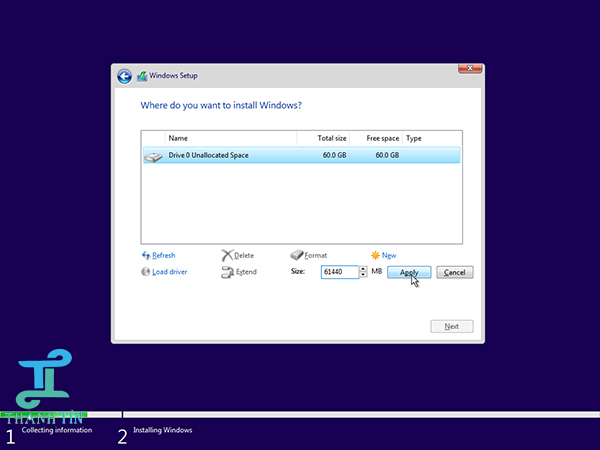
Task: Click the New partition star icon
Action: 375,255
